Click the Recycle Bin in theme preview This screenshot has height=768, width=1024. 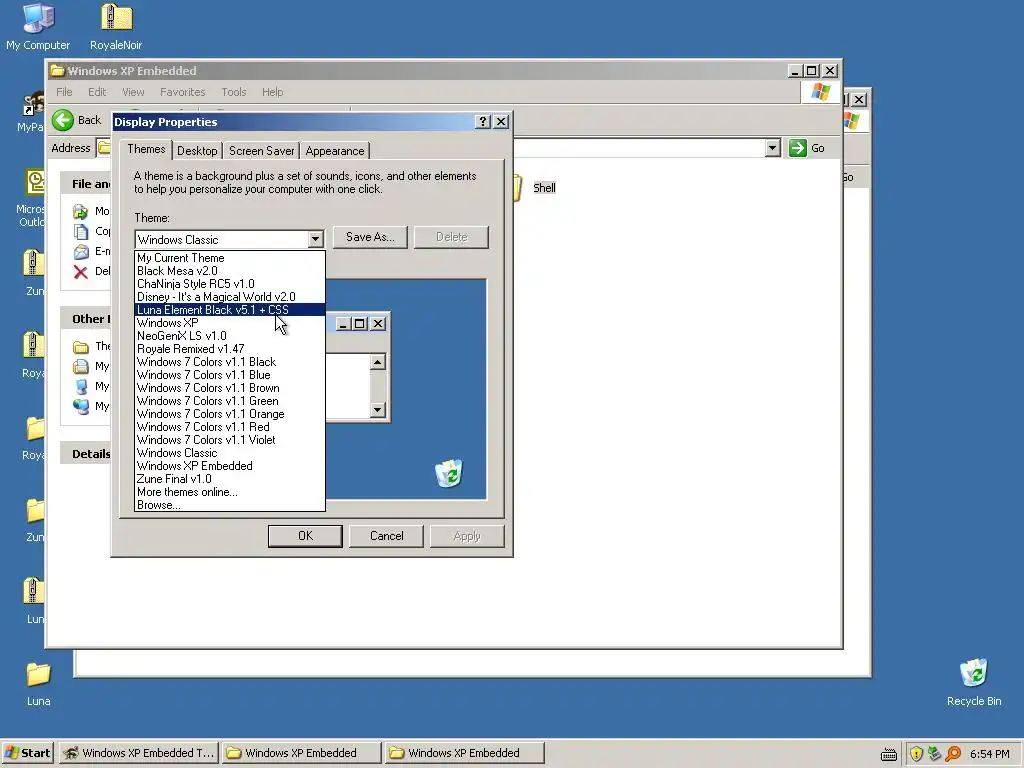click(449, 473)
